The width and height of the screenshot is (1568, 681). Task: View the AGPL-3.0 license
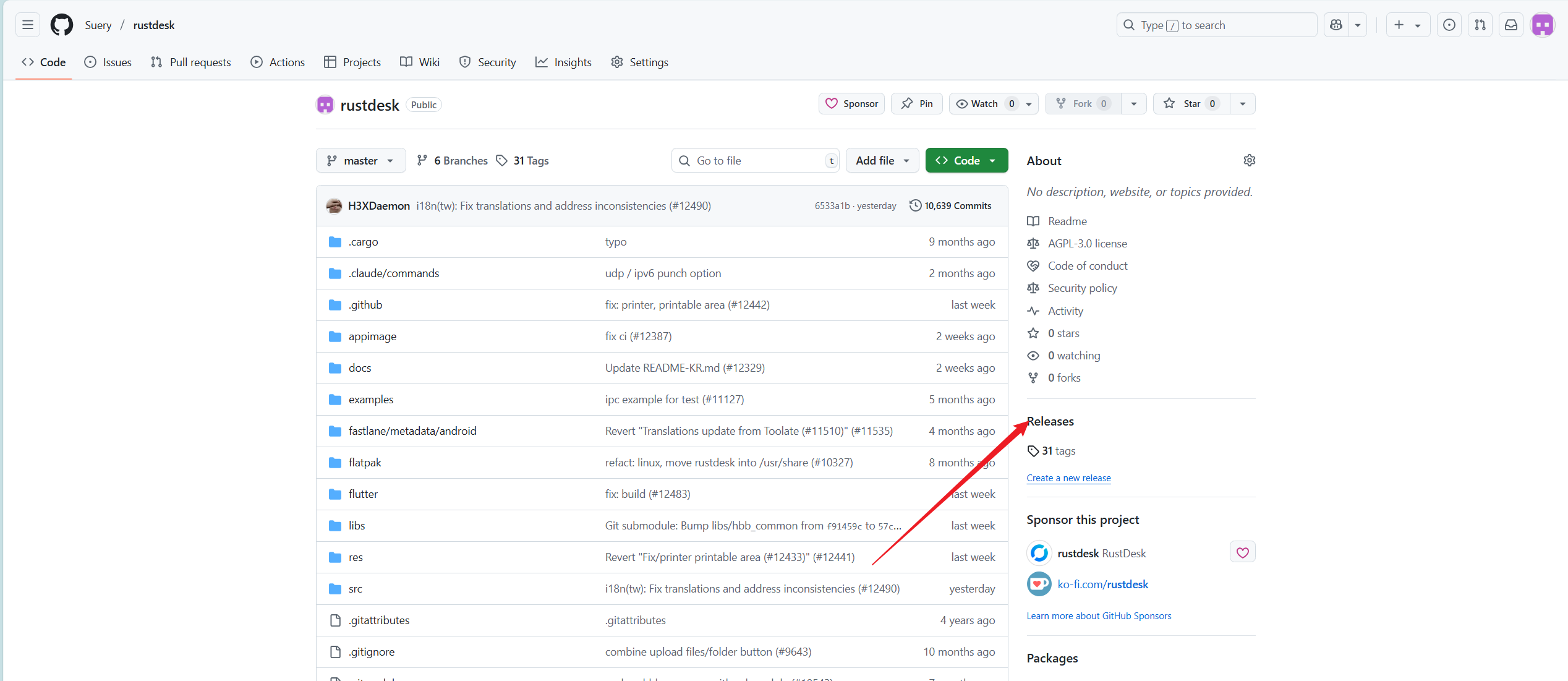point(1077,244)
